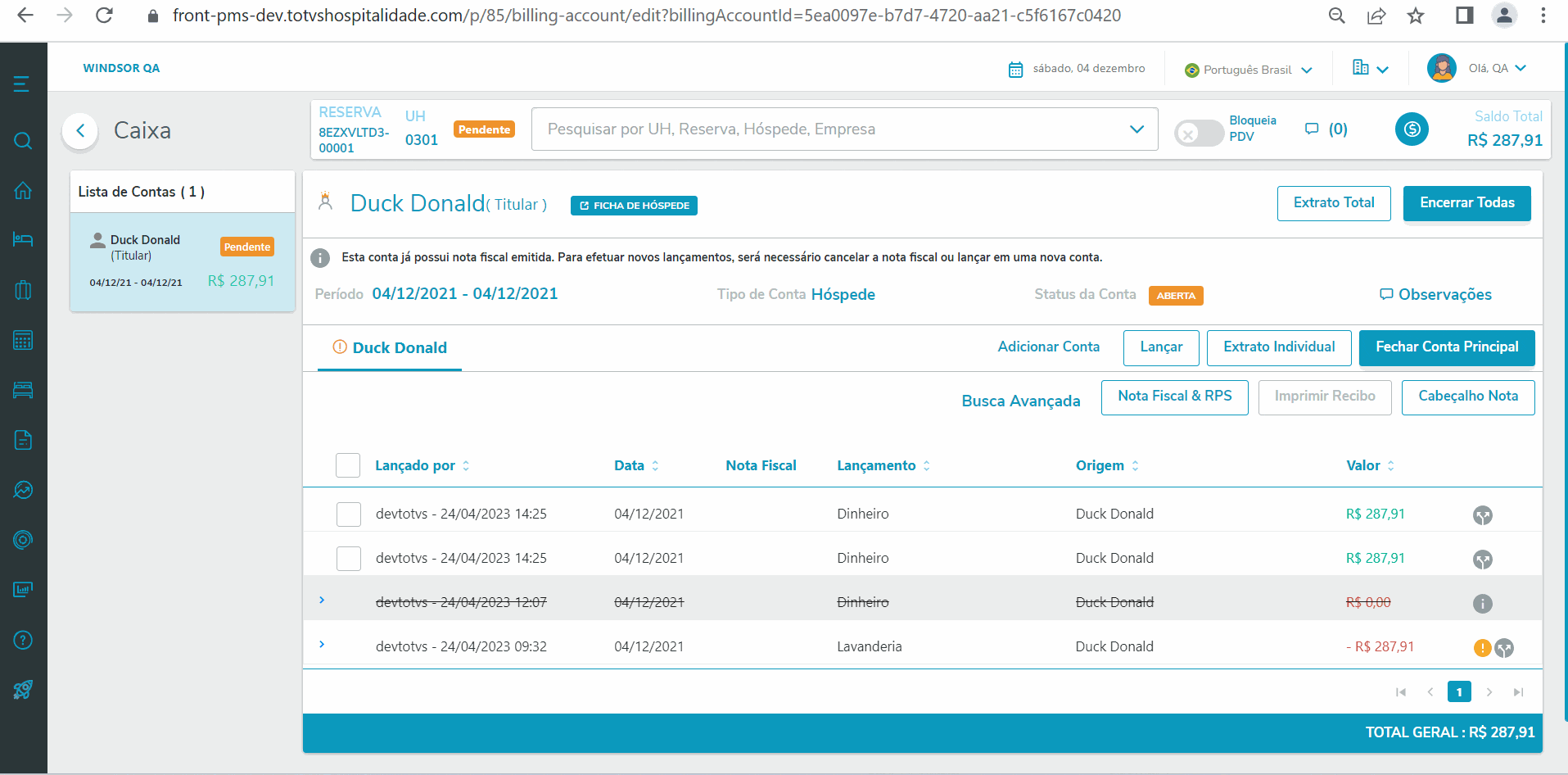Open the bunk bed rooms sidebar icon
The height and width of the screenshot is (775, 1568).
coord(23,390)
